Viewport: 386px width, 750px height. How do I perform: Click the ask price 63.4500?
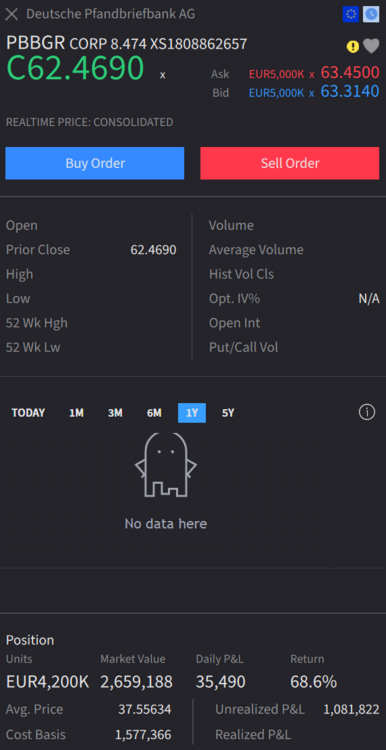(x=350, y=73)
